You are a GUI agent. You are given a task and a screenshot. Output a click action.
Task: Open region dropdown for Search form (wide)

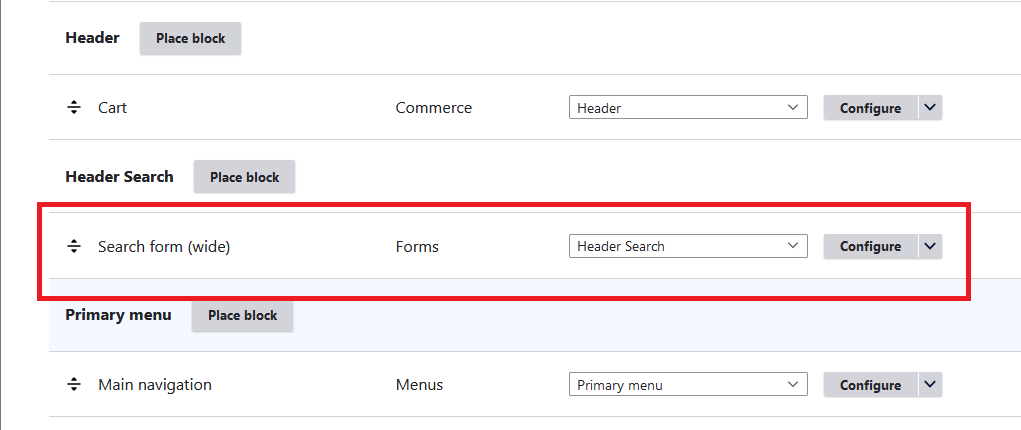click(x=687, y=246)
